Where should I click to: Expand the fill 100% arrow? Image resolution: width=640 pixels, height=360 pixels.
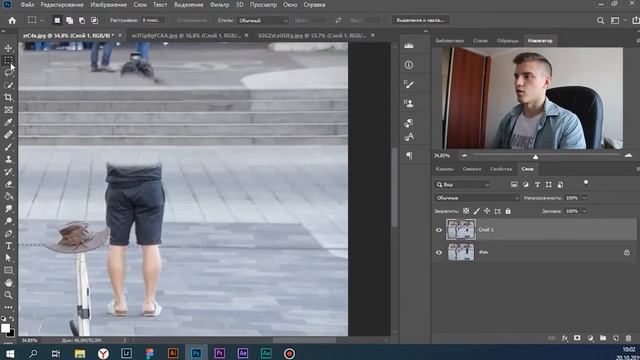tap(584, 211)
